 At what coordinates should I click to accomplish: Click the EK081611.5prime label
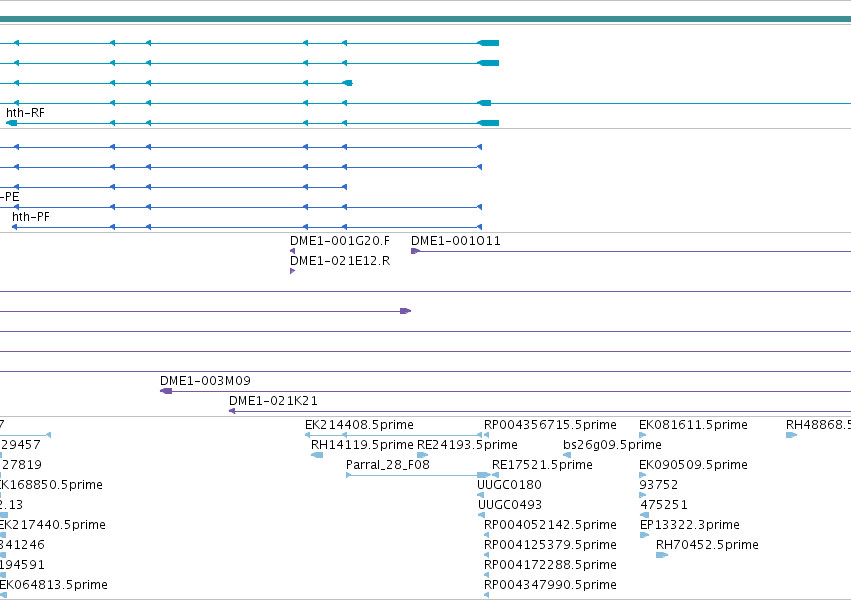[693, 425]
